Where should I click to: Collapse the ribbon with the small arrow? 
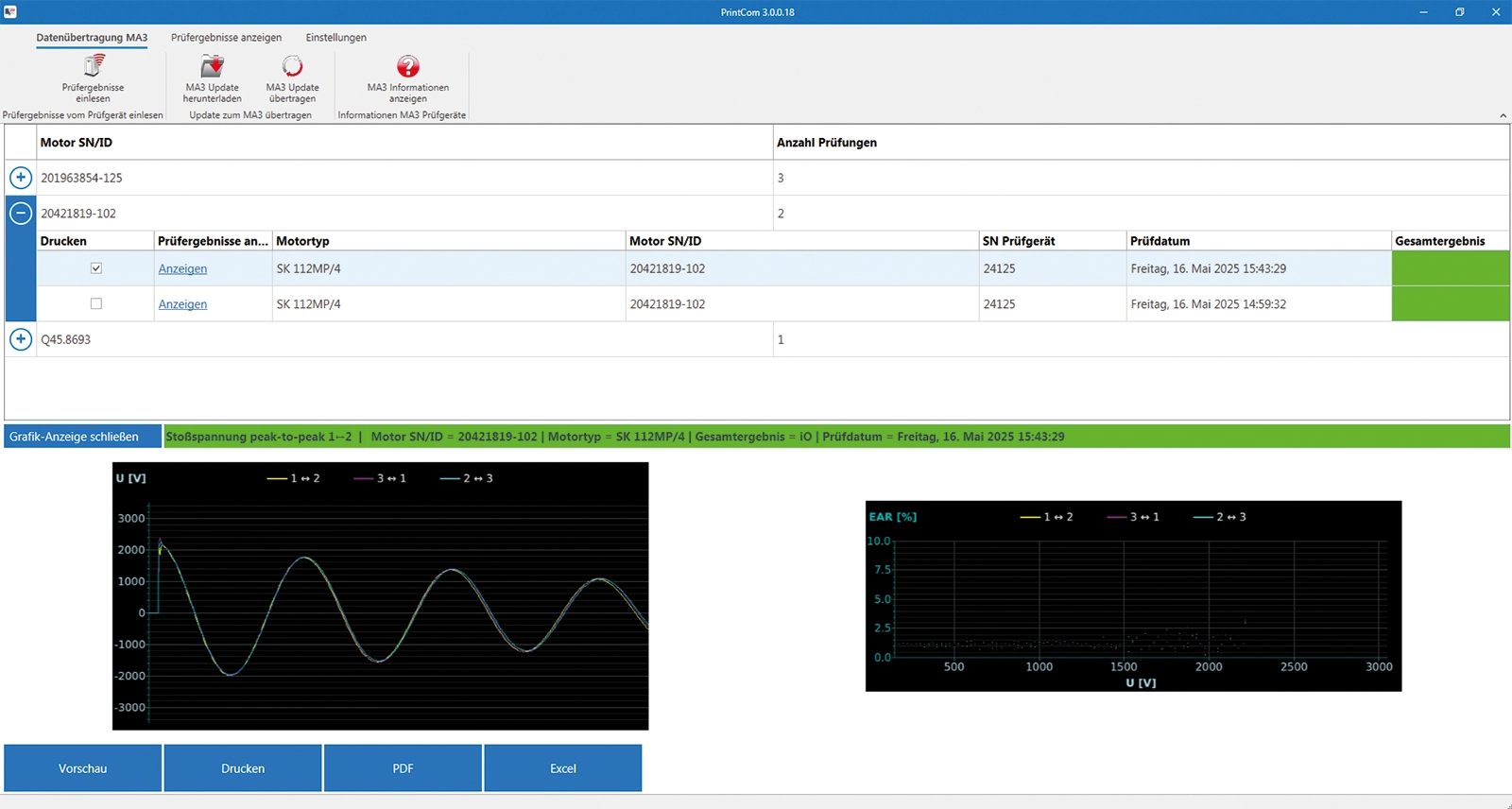point(1503,115)
